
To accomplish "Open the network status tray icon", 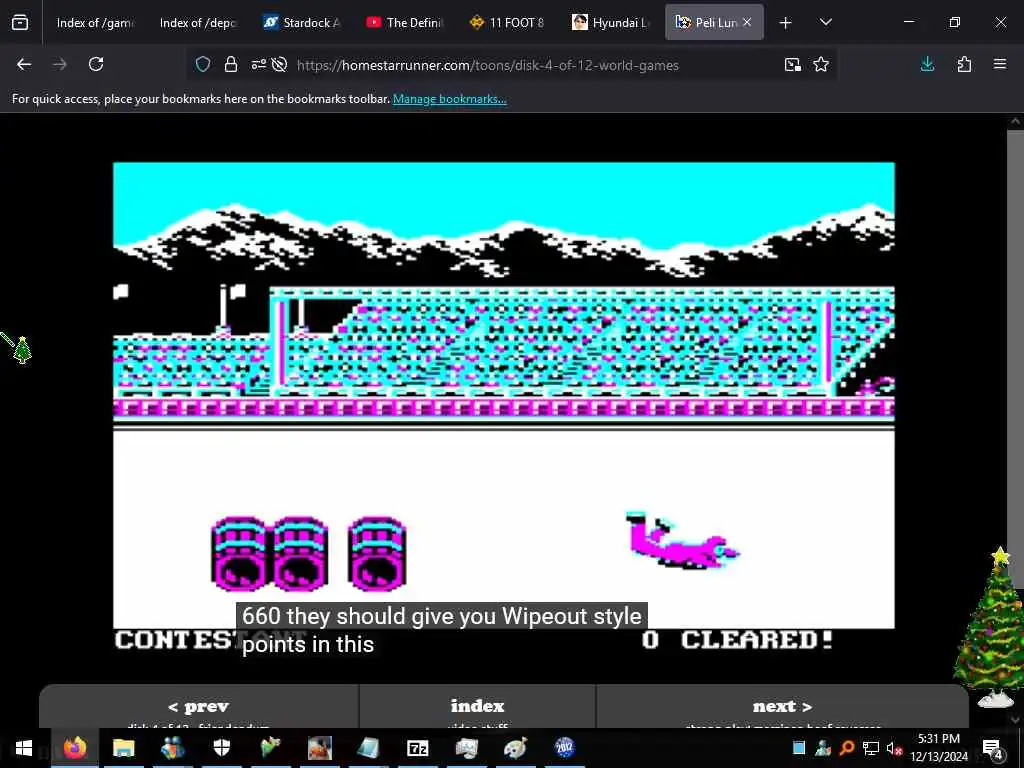I will click(871, 748).
